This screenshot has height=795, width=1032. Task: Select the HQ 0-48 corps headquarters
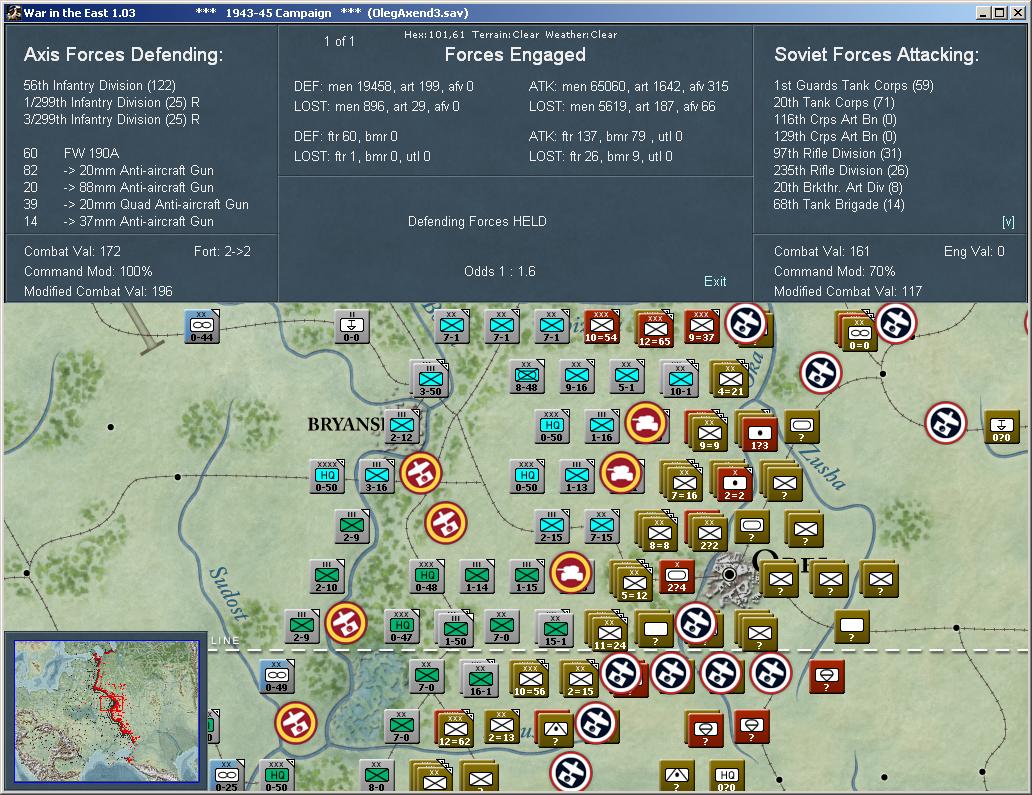click(426, 577)
